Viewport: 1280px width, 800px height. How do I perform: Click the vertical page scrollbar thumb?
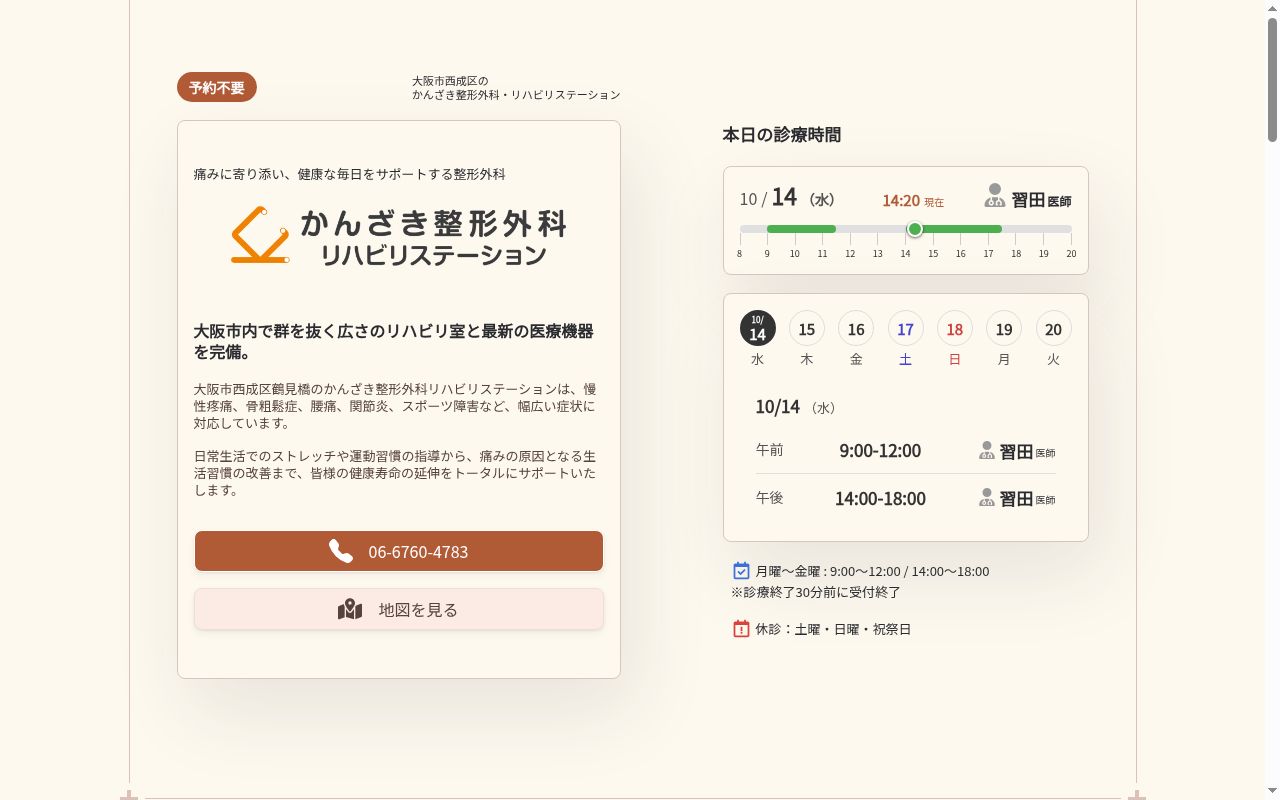1272,80
